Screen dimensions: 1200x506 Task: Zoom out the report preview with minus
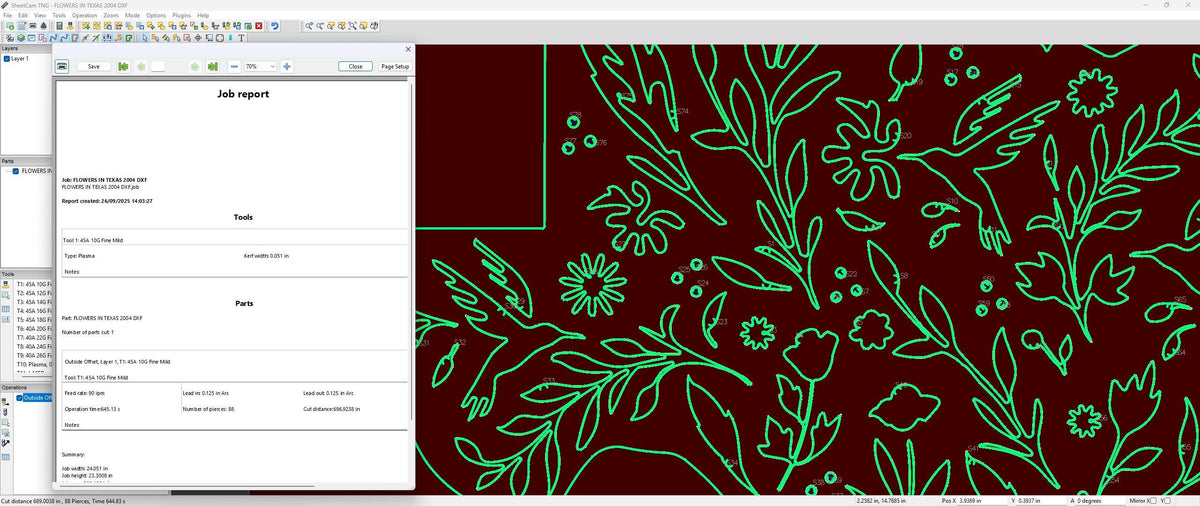tap(234, 66)
